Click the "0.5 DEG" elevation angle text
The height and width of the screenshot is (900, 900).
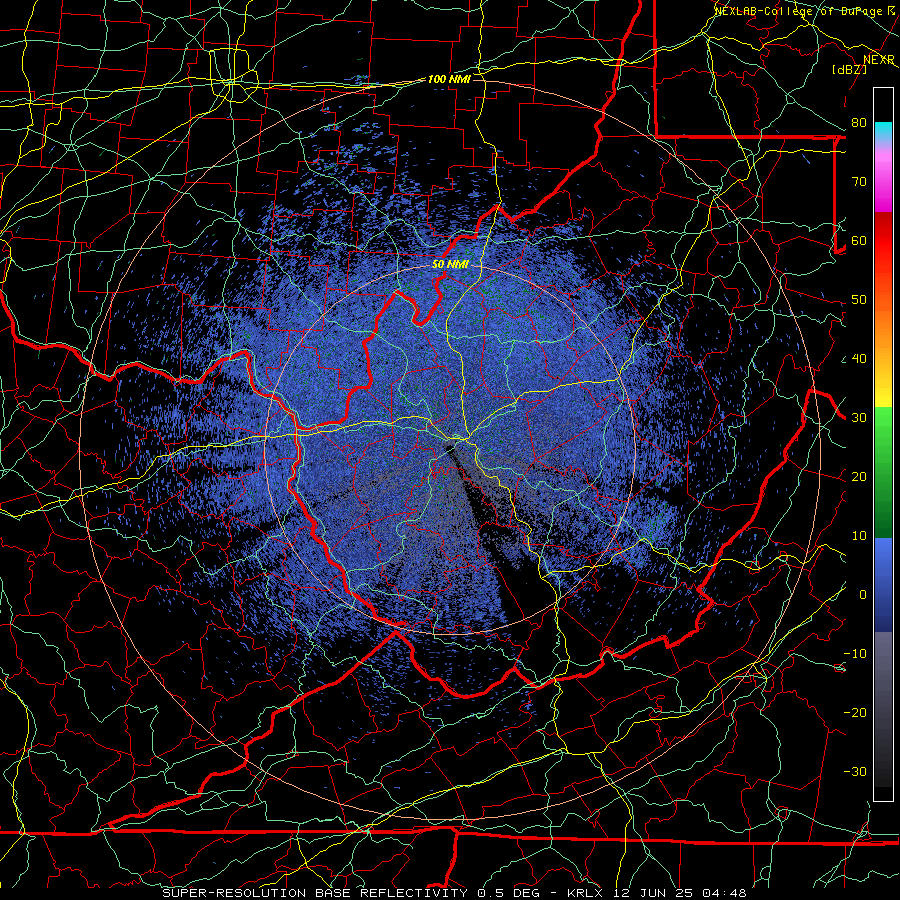pyautogui.click(x=511, y=893)
